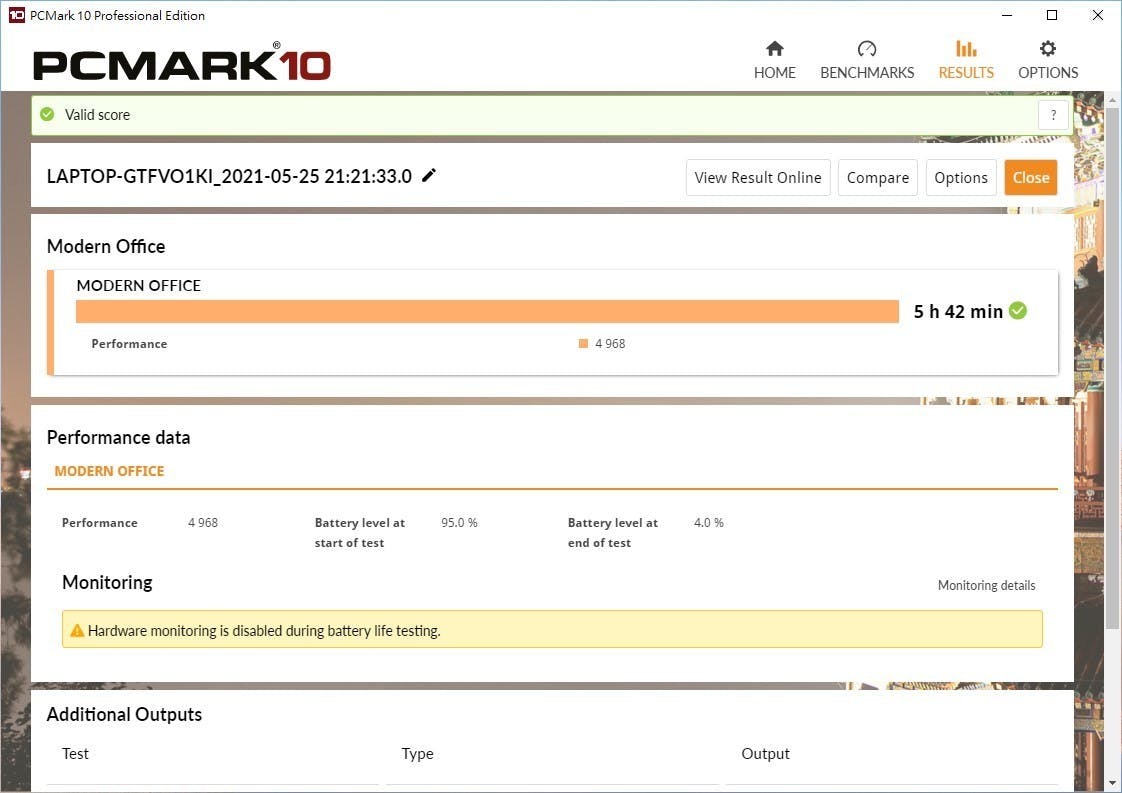This screenshot has width=1122, height=793.
Task: Click the scrollbar up arrow
Action: point(1112,100)
